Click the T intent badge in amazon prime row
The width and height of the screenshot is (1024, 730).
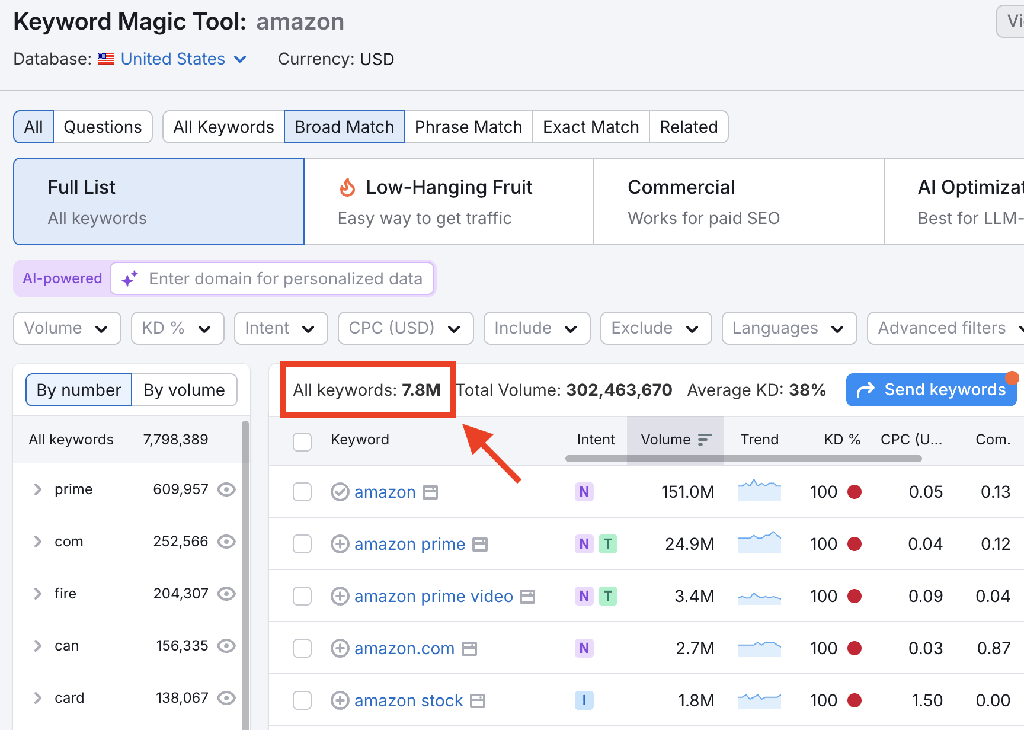click(608, 544)
